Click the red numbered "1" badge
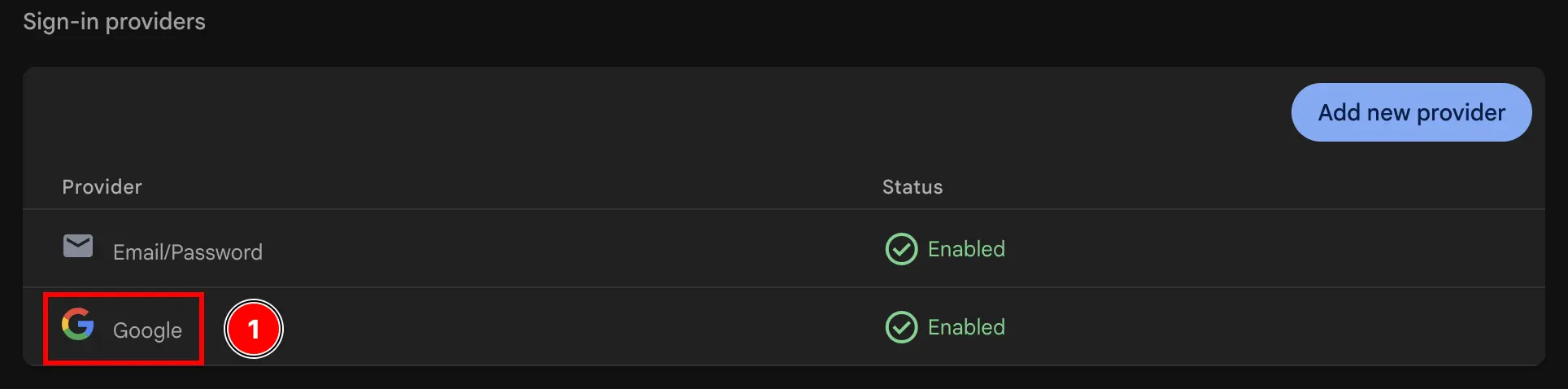 (x=254, y=329)
